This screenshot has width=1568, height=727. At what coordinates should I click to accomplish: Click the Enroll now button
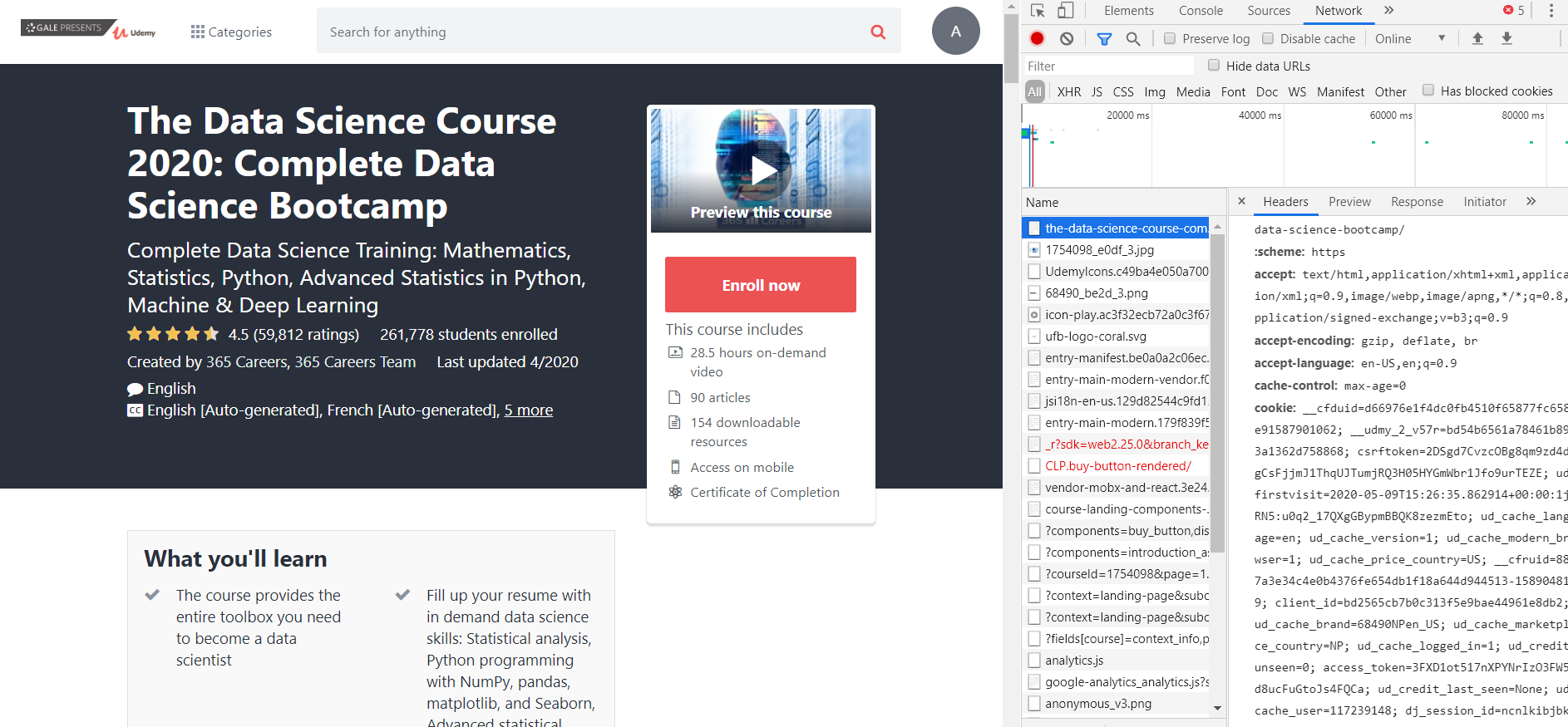[760, 285]
